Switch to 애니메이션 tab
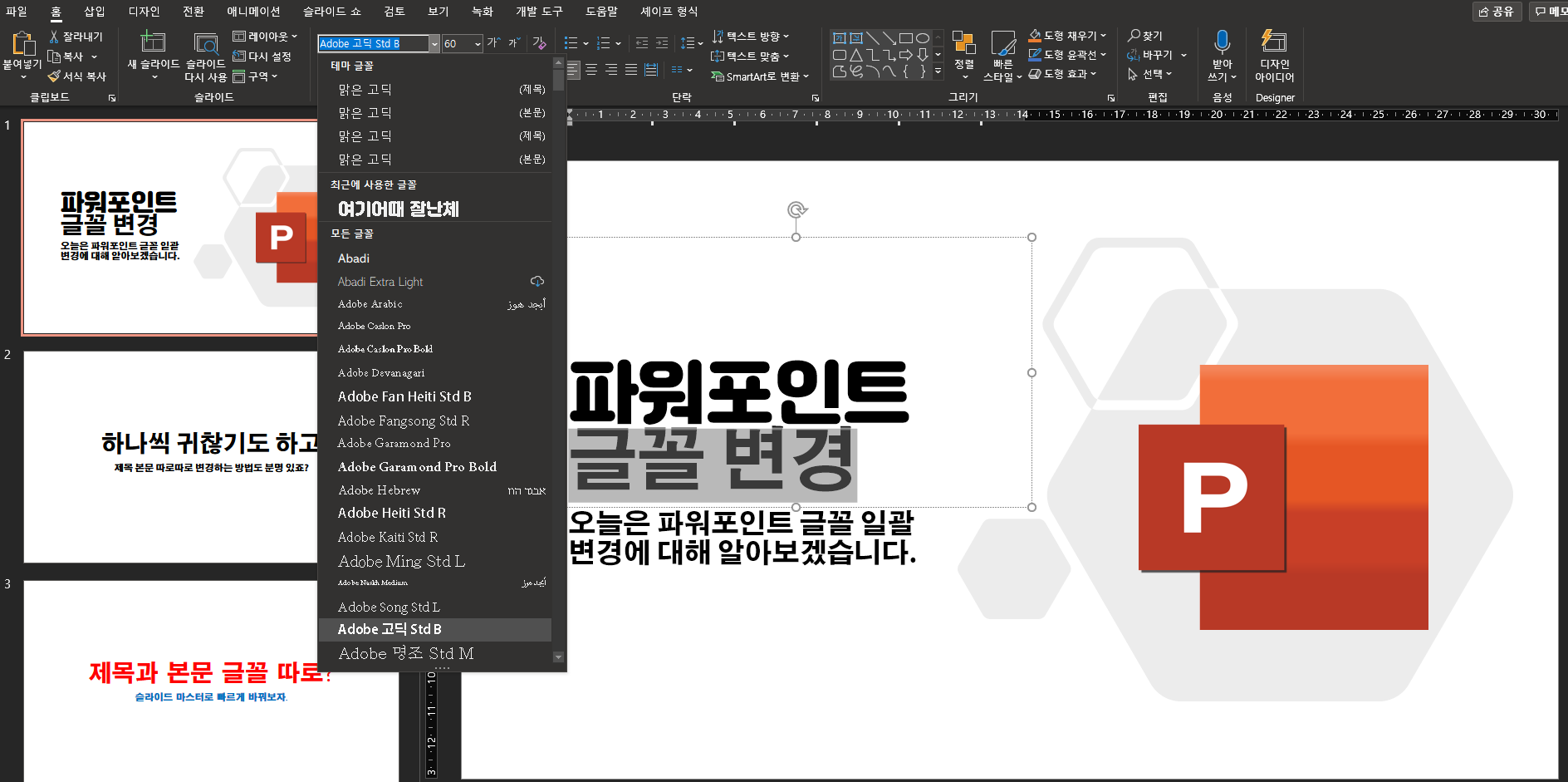The height and width of the screenshot is (782, 1568). tap(253, 11)
